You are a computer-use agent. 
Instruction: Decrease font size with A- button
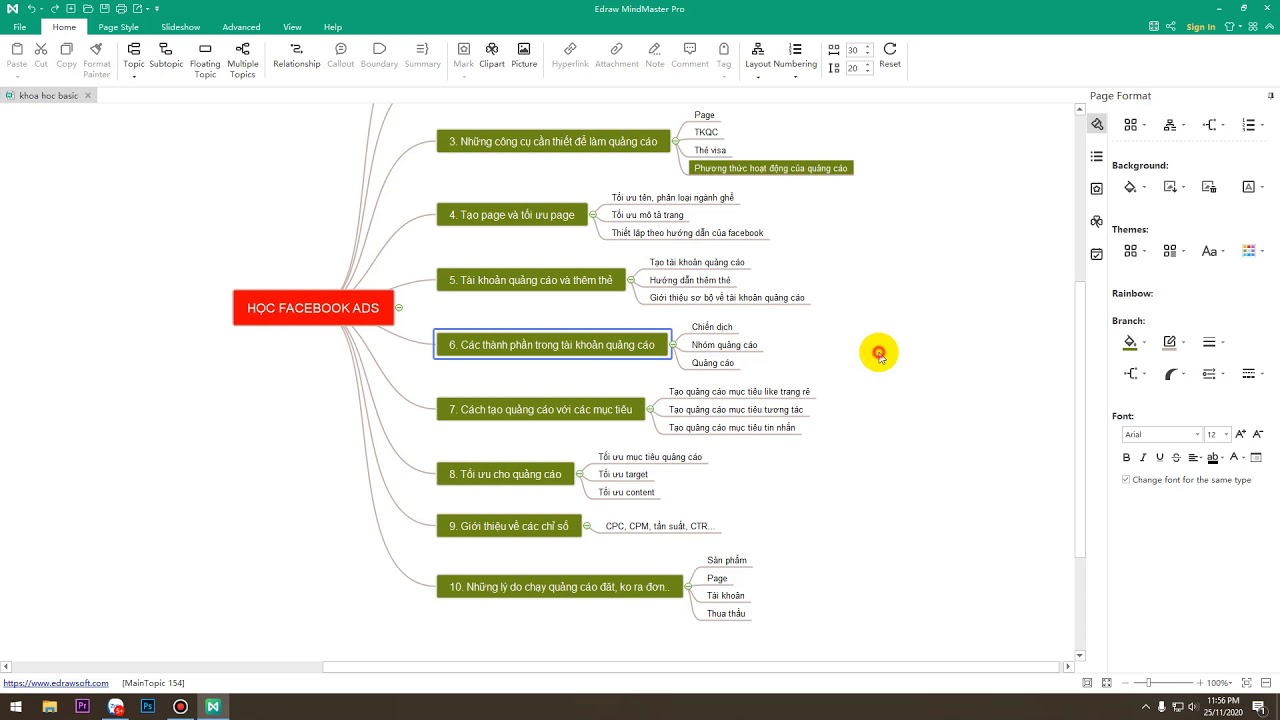1258,434
